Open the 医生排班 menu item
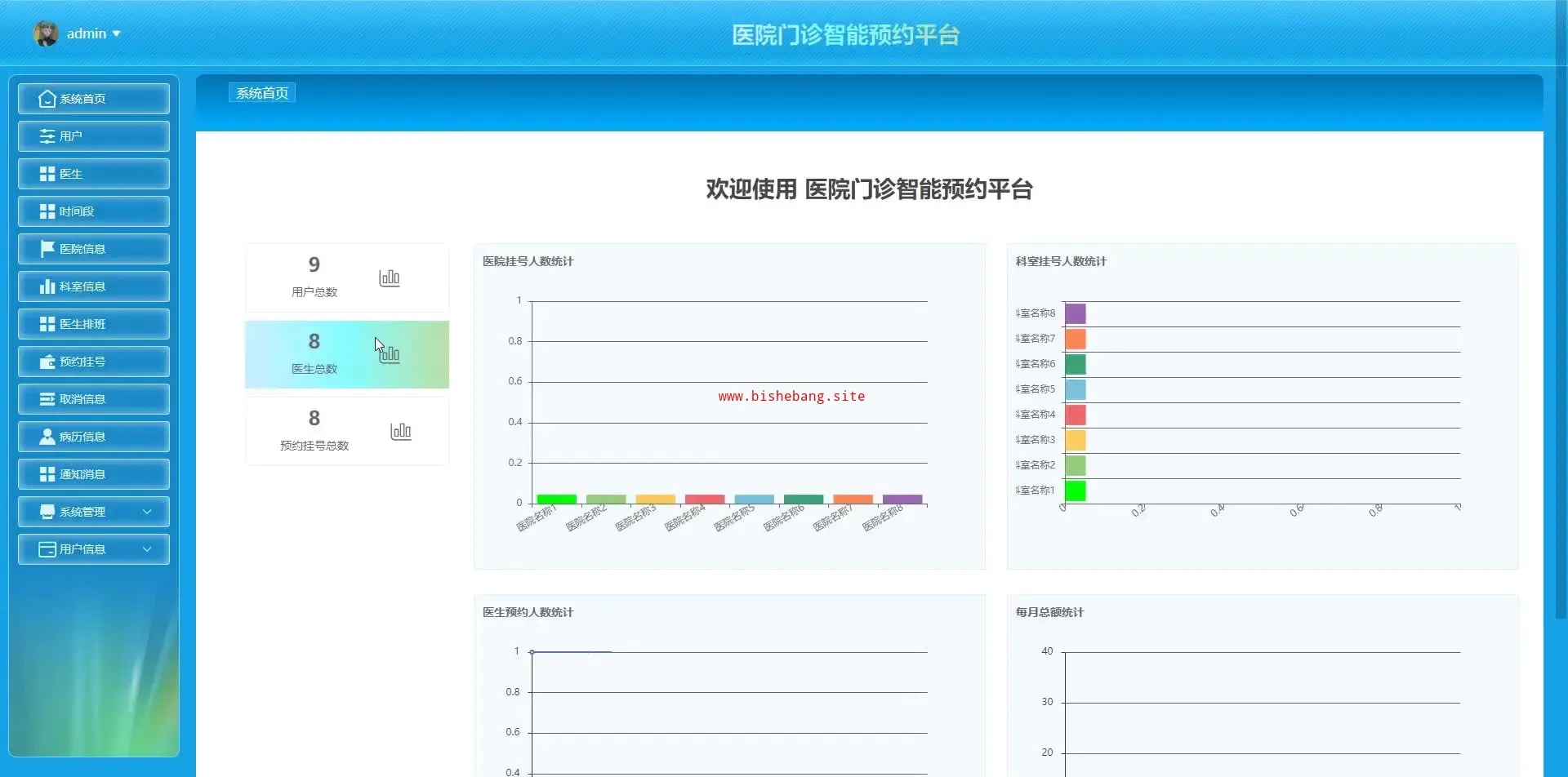The width and height of the screenshot is (1568, 777). 93,324
